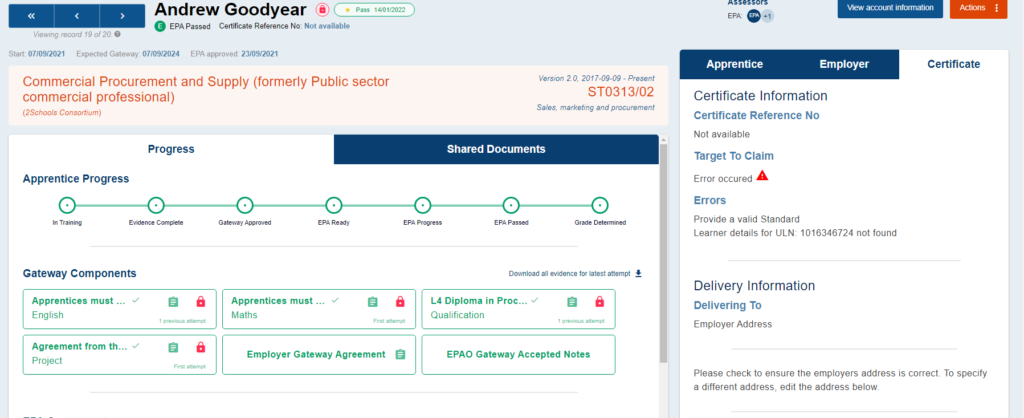Image resolution: width=1024 pixels, height=418 pixels.
Task: Go to next apprentice record
Action: 120,16
